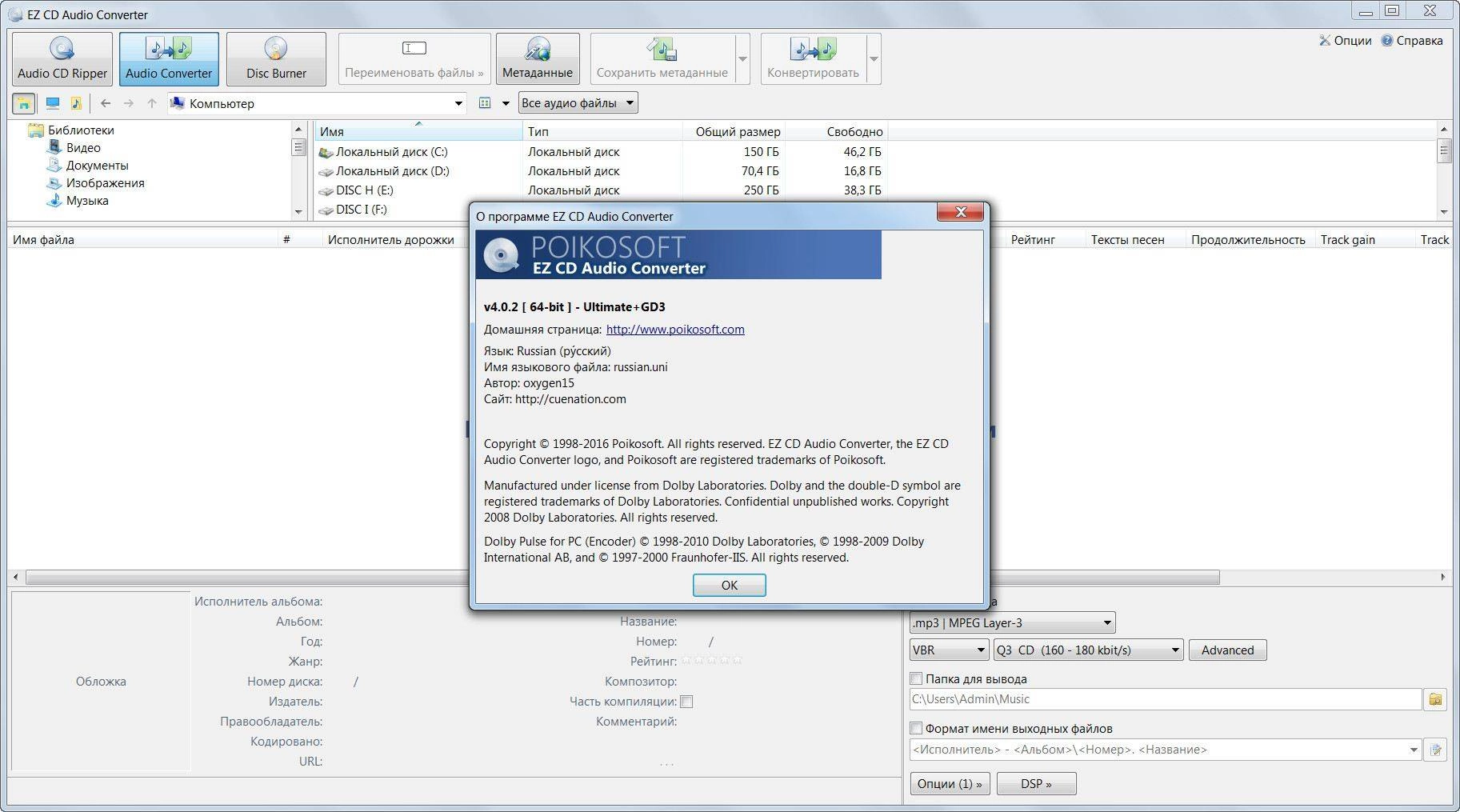
Task: Click the view mode icon
Action: [x=485, y=103]
